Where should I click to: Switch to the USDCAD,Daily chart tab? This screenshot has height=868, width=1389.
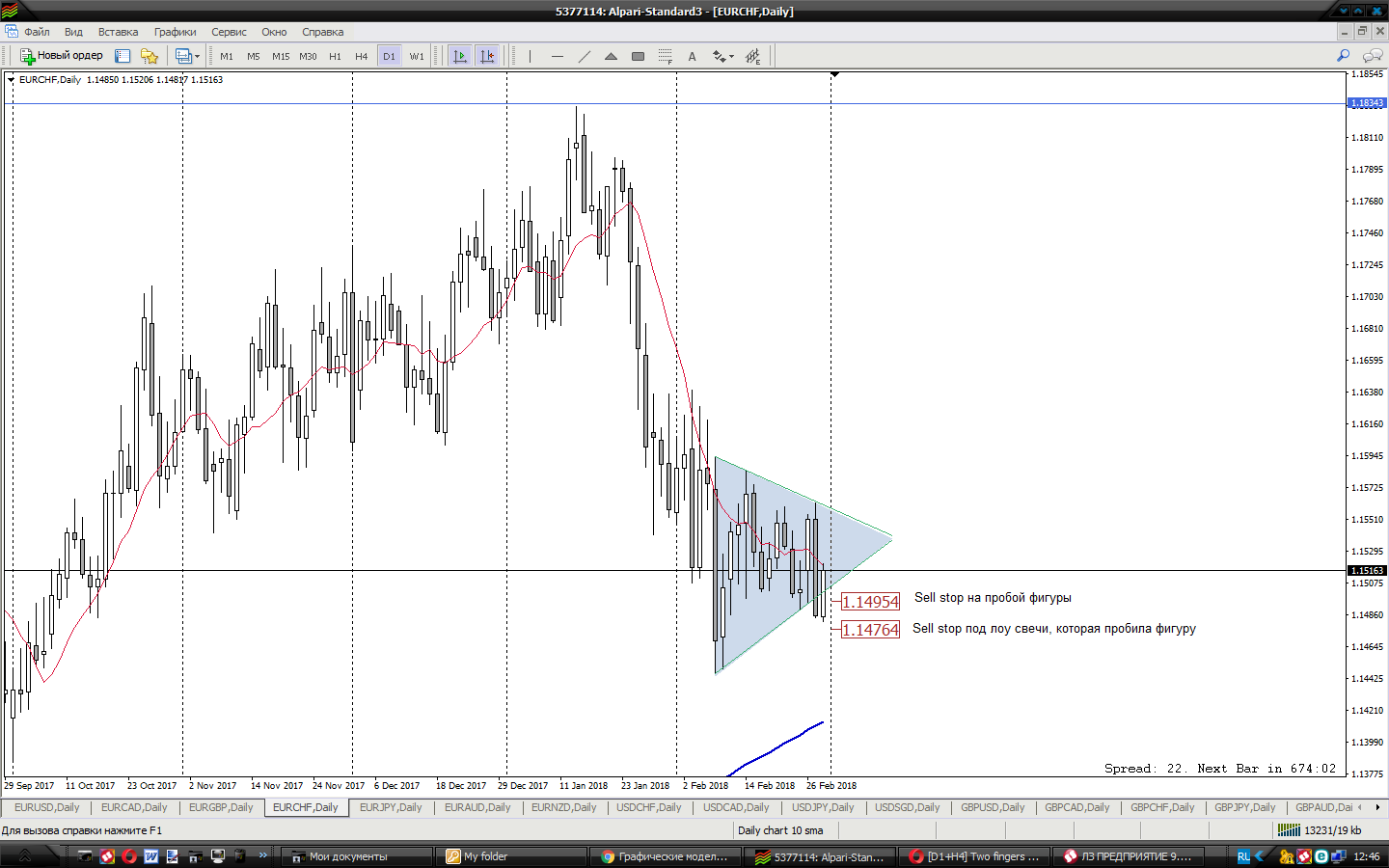736,807
